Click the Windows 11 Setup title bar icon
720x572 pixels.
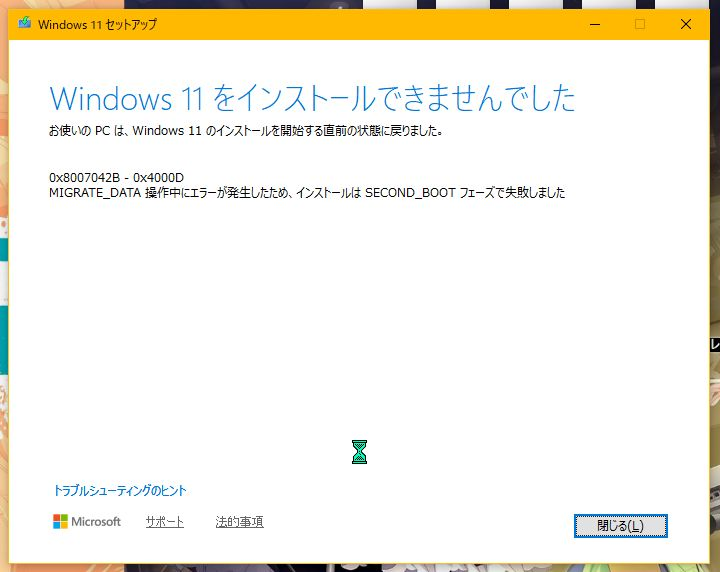pyautogui.click(x=24, y=23)
